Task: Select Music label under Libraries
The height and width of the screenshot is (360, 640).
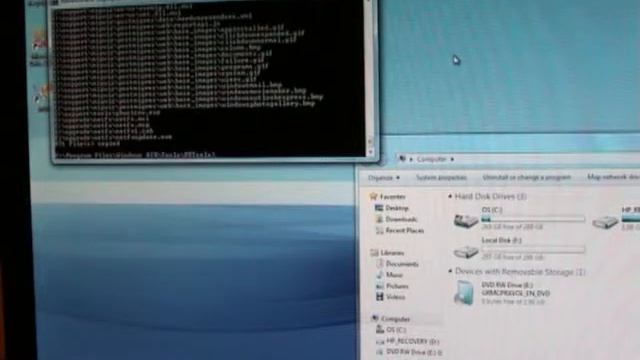Action: pos(394,275)
